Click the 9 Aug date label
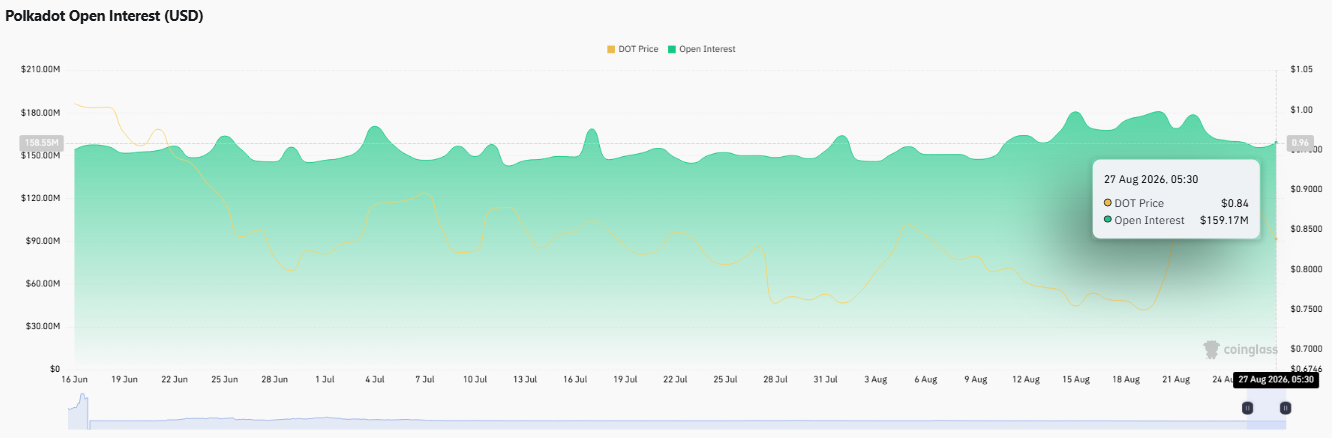 point(975,380)
